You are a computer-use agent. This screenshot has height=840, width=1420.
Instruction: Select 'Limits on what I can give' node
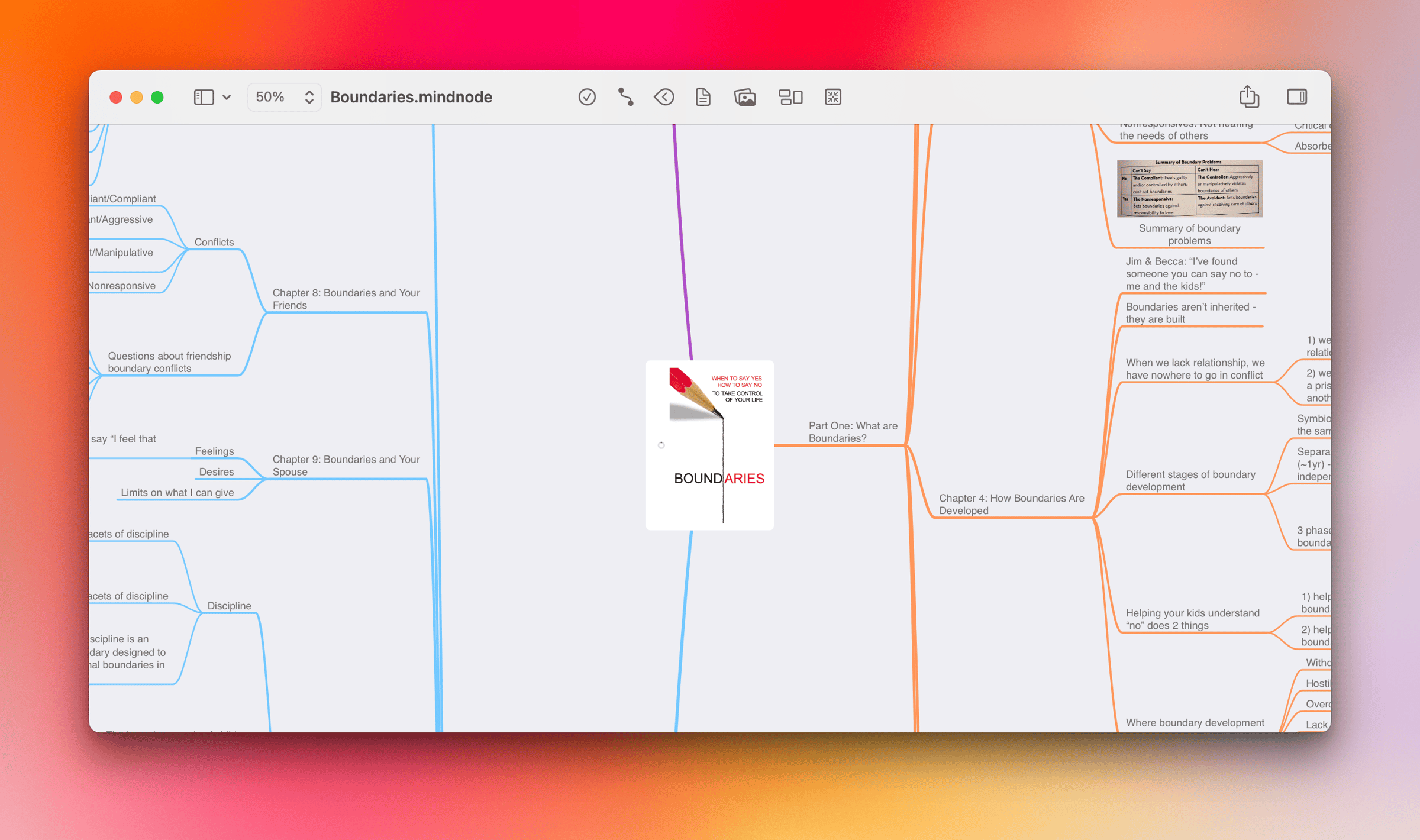[177, 493]
